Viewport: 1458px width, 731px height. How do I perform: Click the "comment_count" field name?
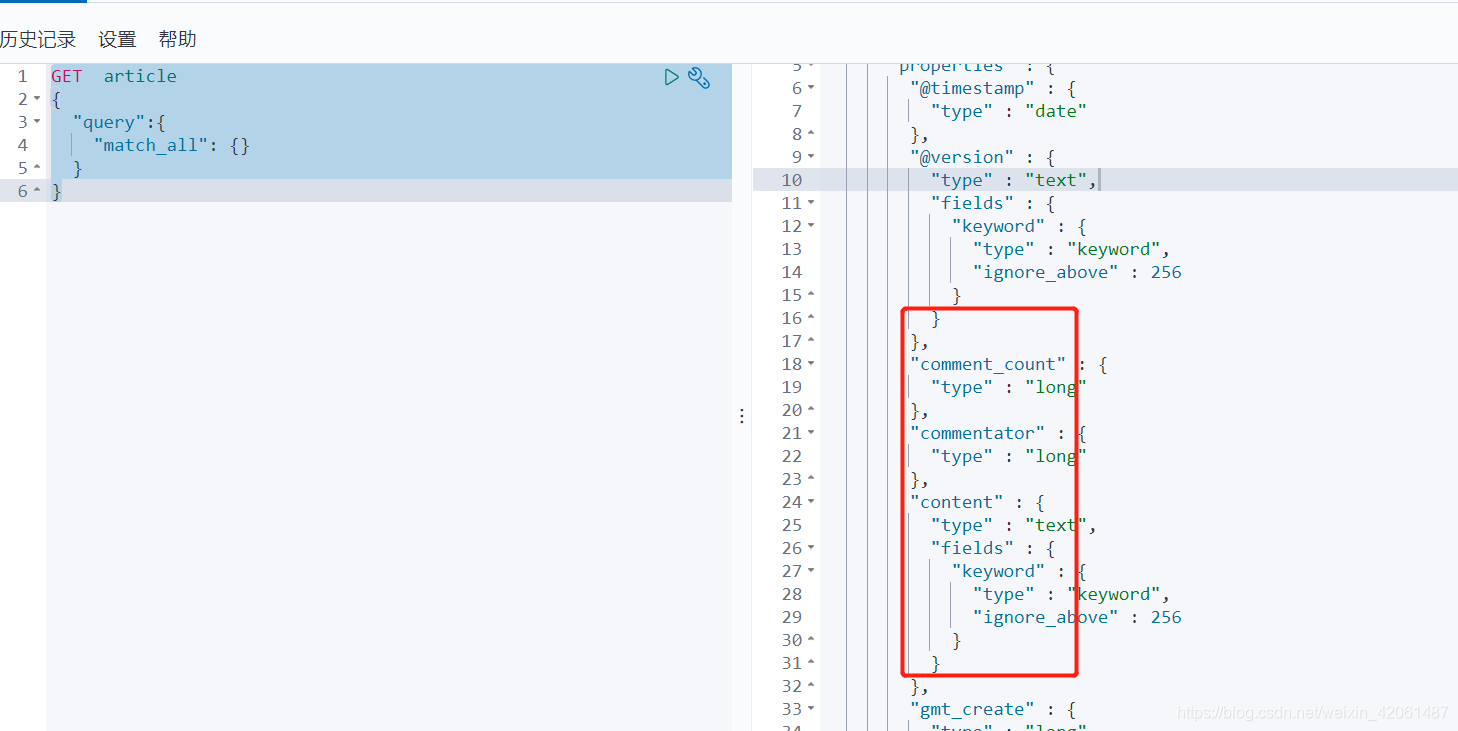(988, 364)
